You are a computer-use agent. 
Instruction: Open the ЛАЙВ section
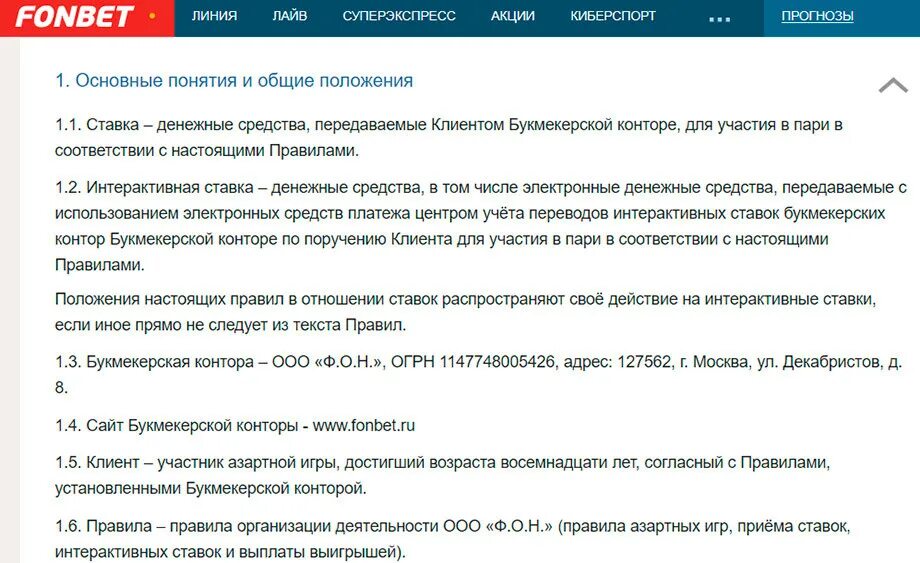[290, 16]
